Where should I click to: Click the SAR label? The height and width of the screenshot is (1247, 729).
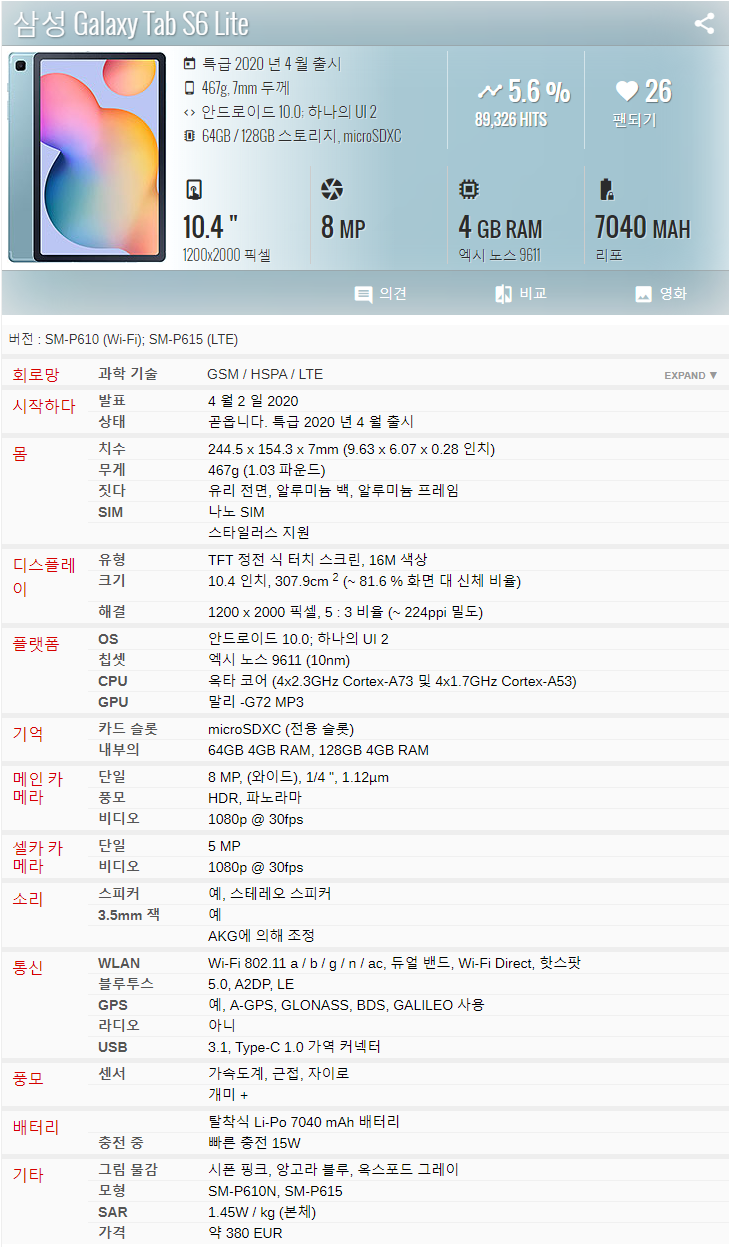coord(113,1212)
